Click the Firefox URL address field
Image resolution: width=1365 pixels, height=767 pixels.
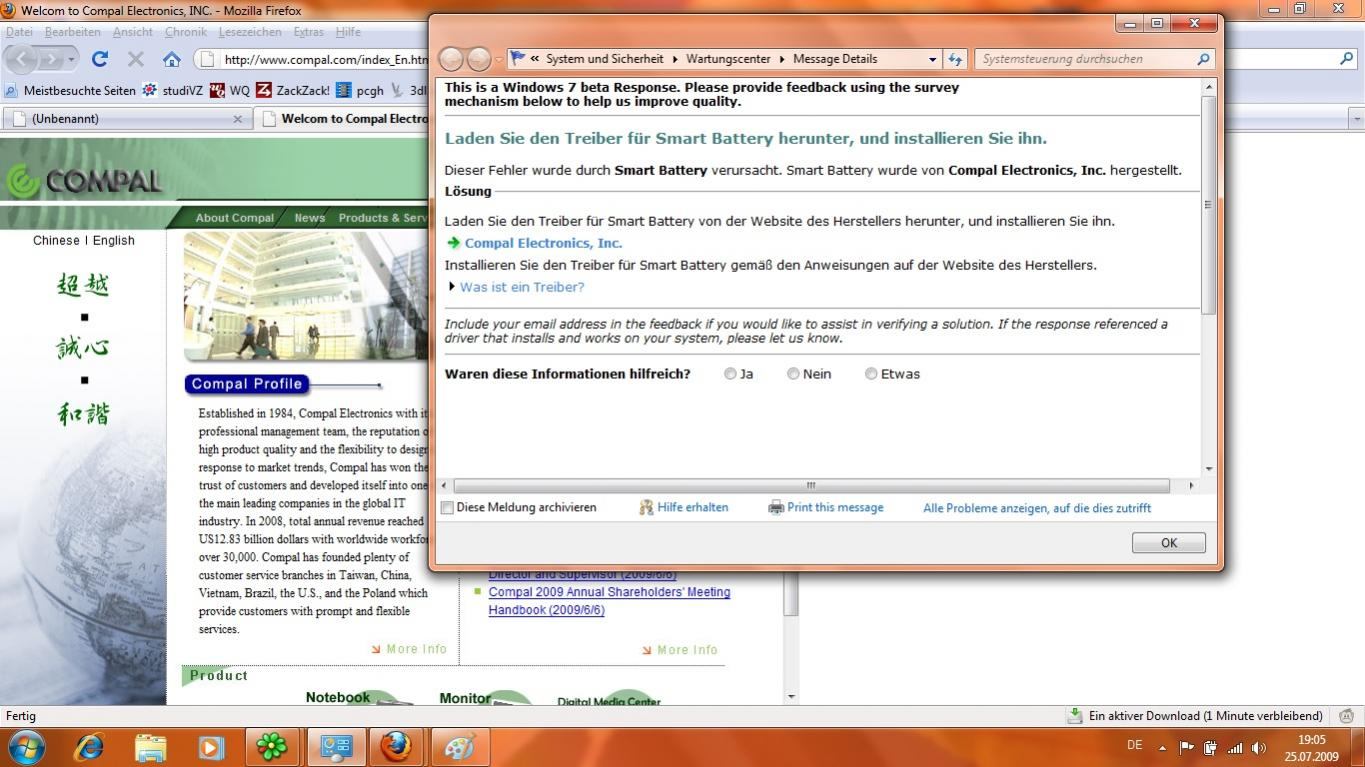coord(325,59)
